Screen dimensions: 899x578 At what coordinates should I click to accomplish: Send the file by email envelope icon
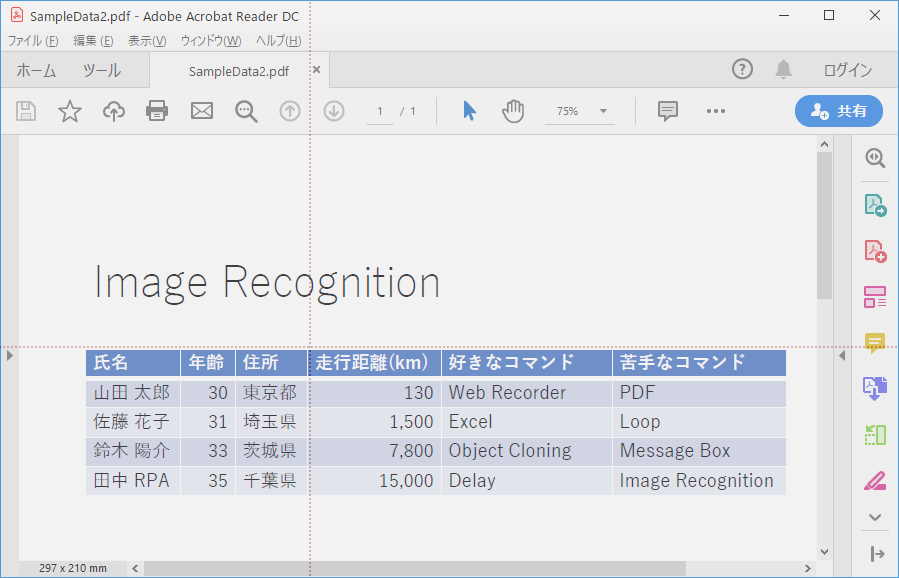(202, 111)
